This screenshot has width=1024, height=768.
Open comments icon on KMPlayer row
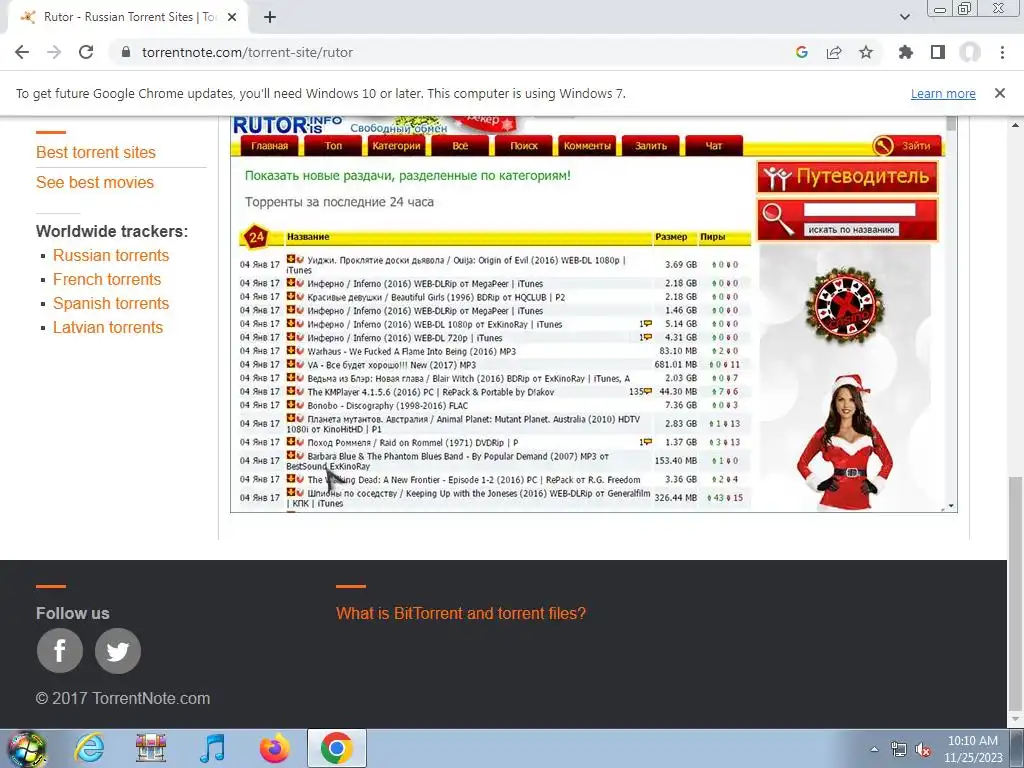(x=647, y=392)
